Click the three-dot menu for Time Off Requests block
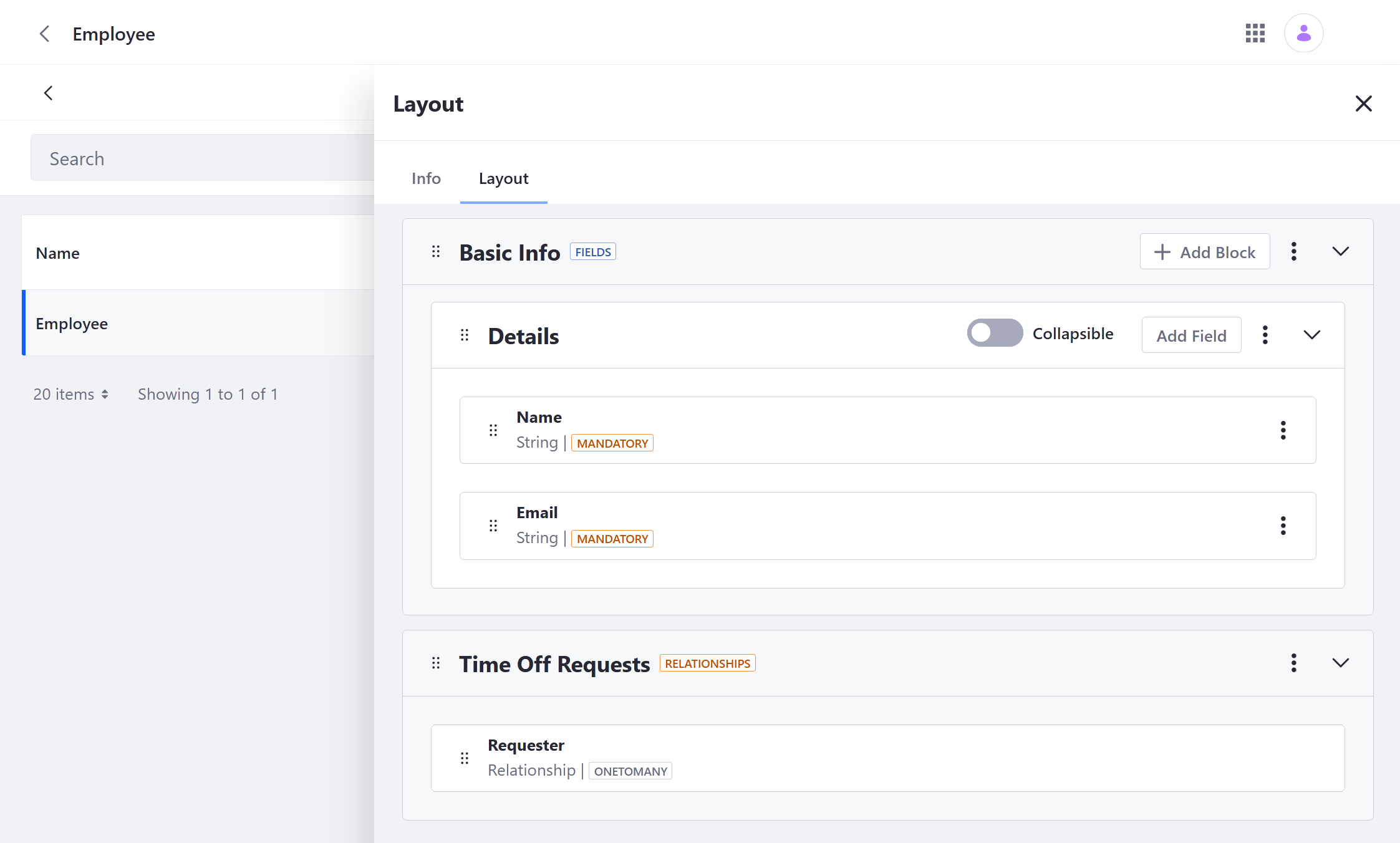This screenshot has width=1400, height=843. (1294, 662)
